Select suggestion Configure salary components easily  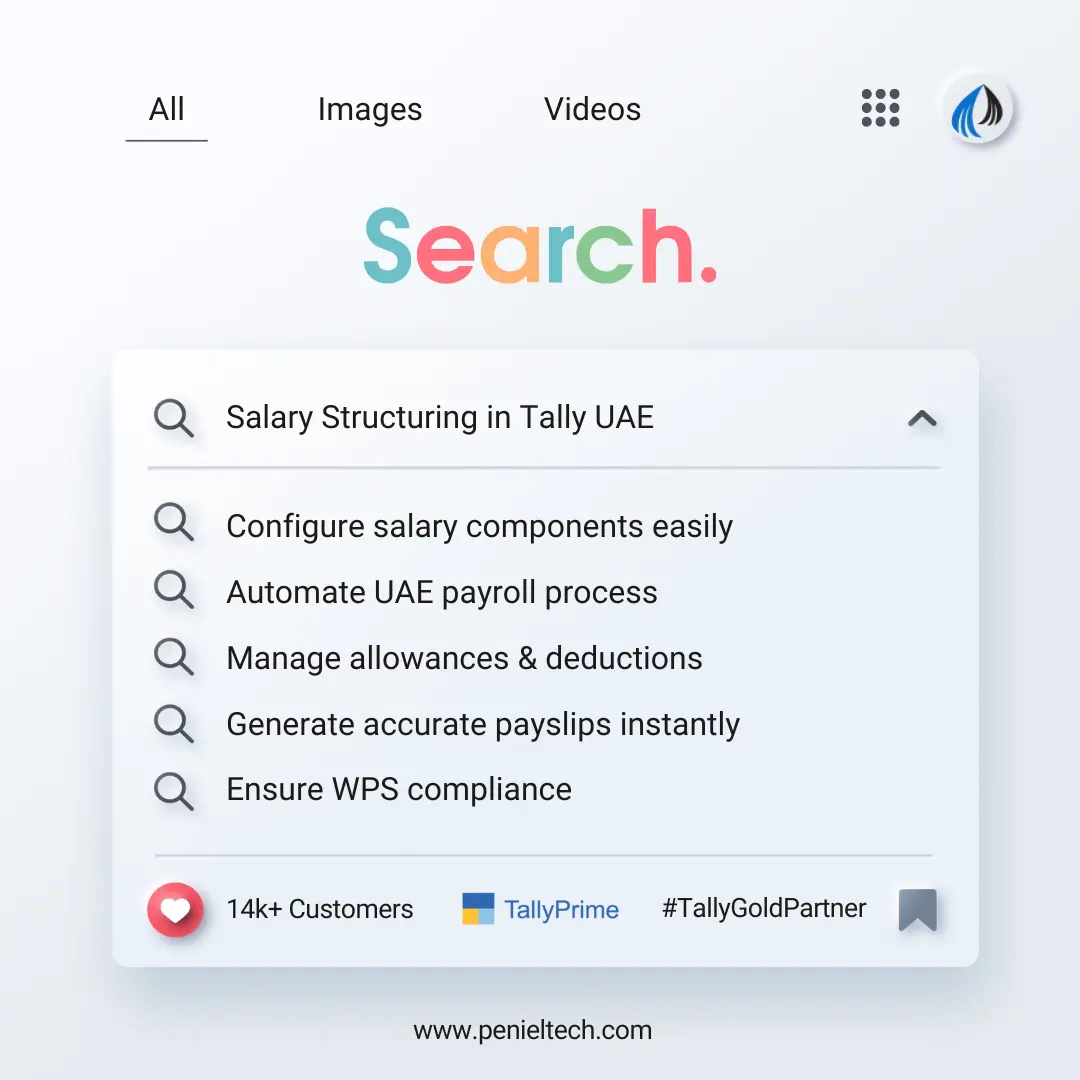480,526
